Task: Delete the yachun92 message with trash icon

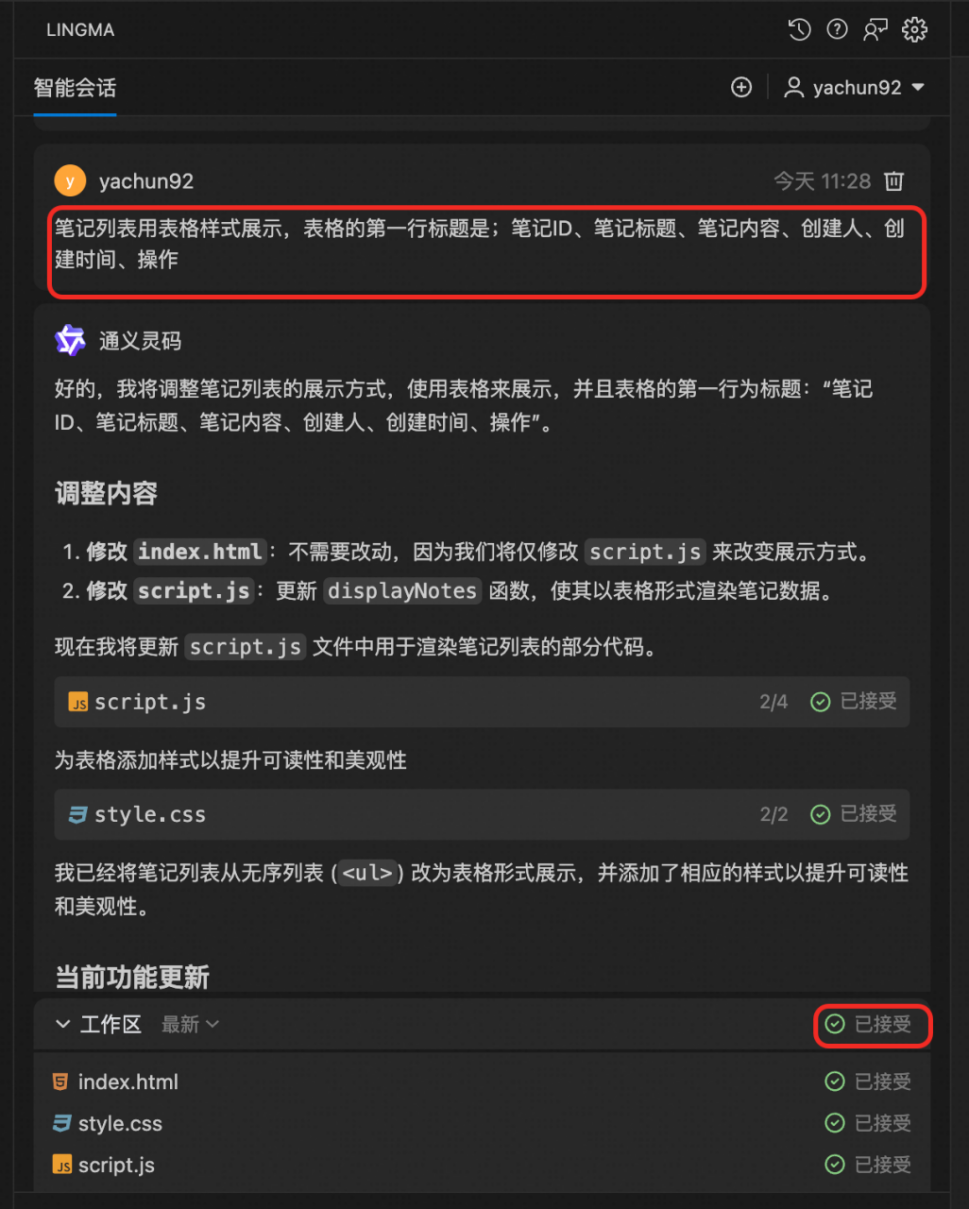Action: [x=894, y=181]
